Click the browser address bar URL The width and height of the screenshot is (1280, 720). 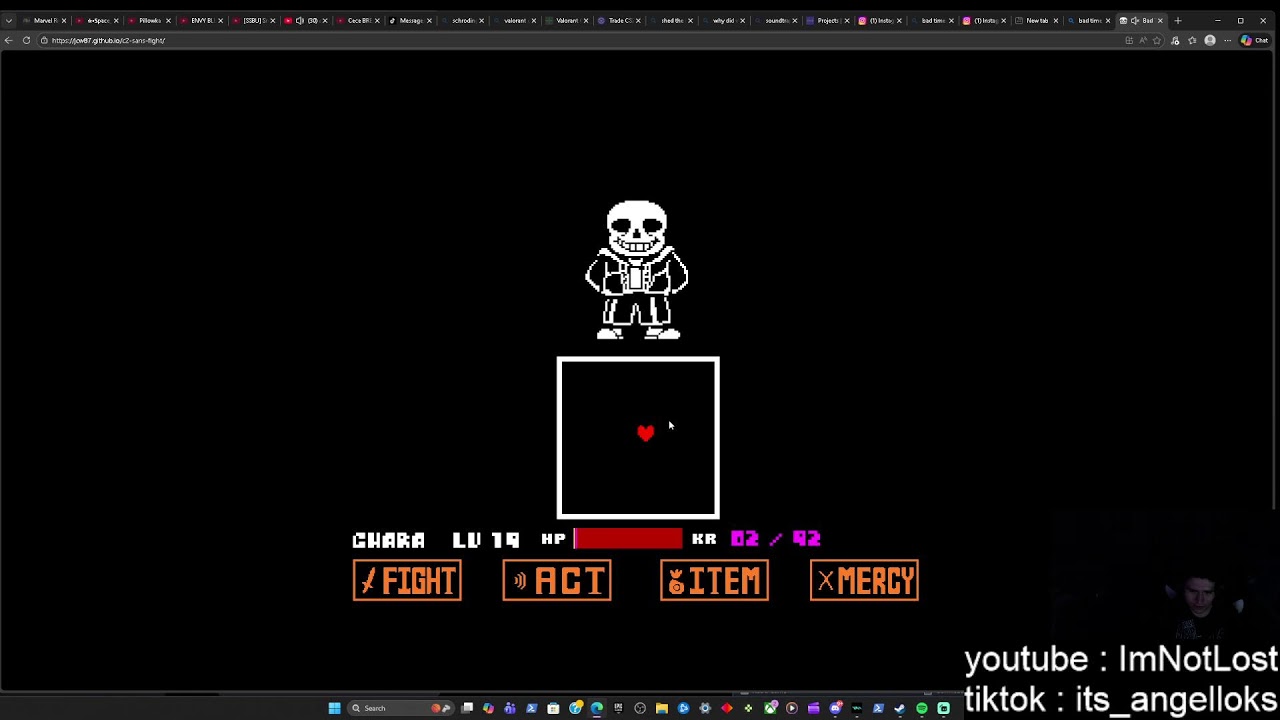tap(108, 40)
